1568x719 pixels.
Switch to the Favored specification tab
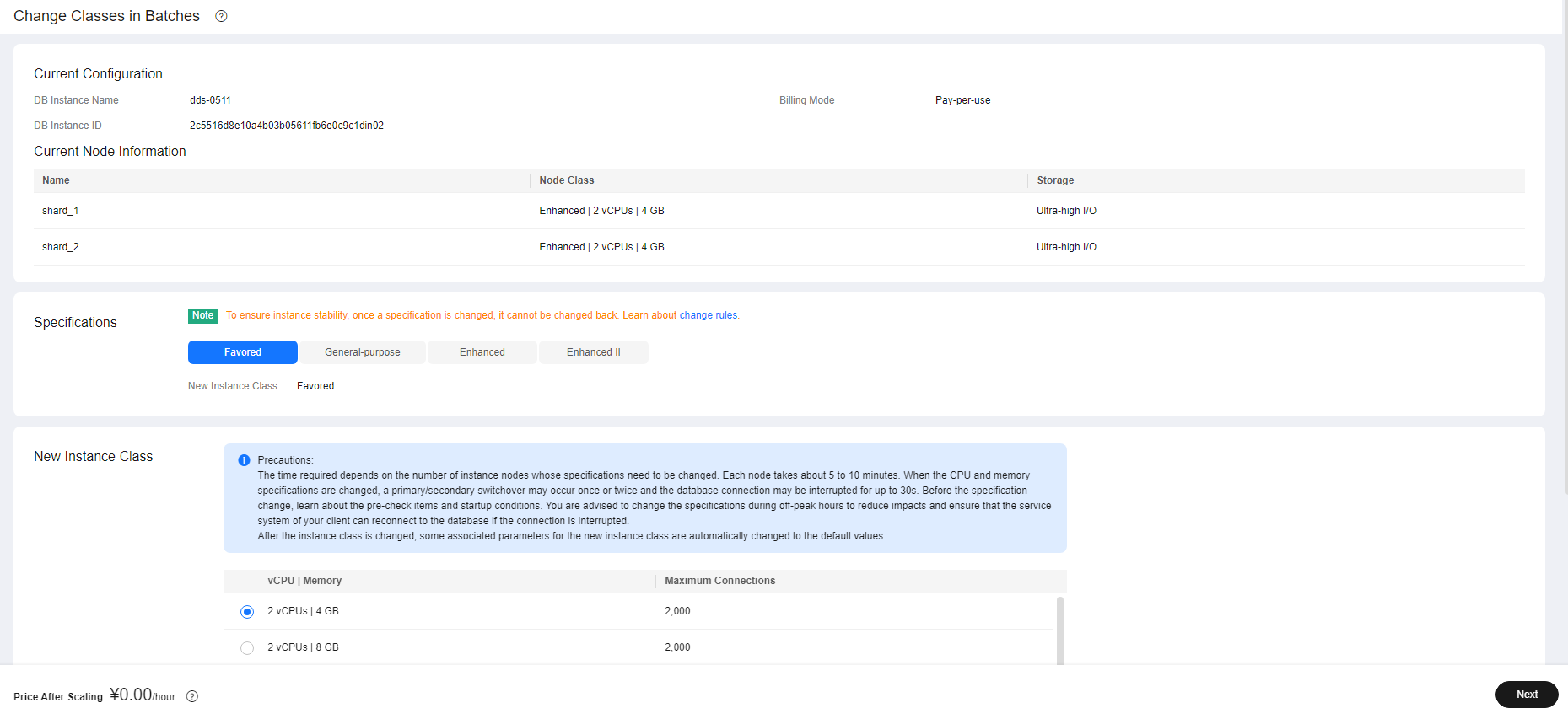(243, 352)
